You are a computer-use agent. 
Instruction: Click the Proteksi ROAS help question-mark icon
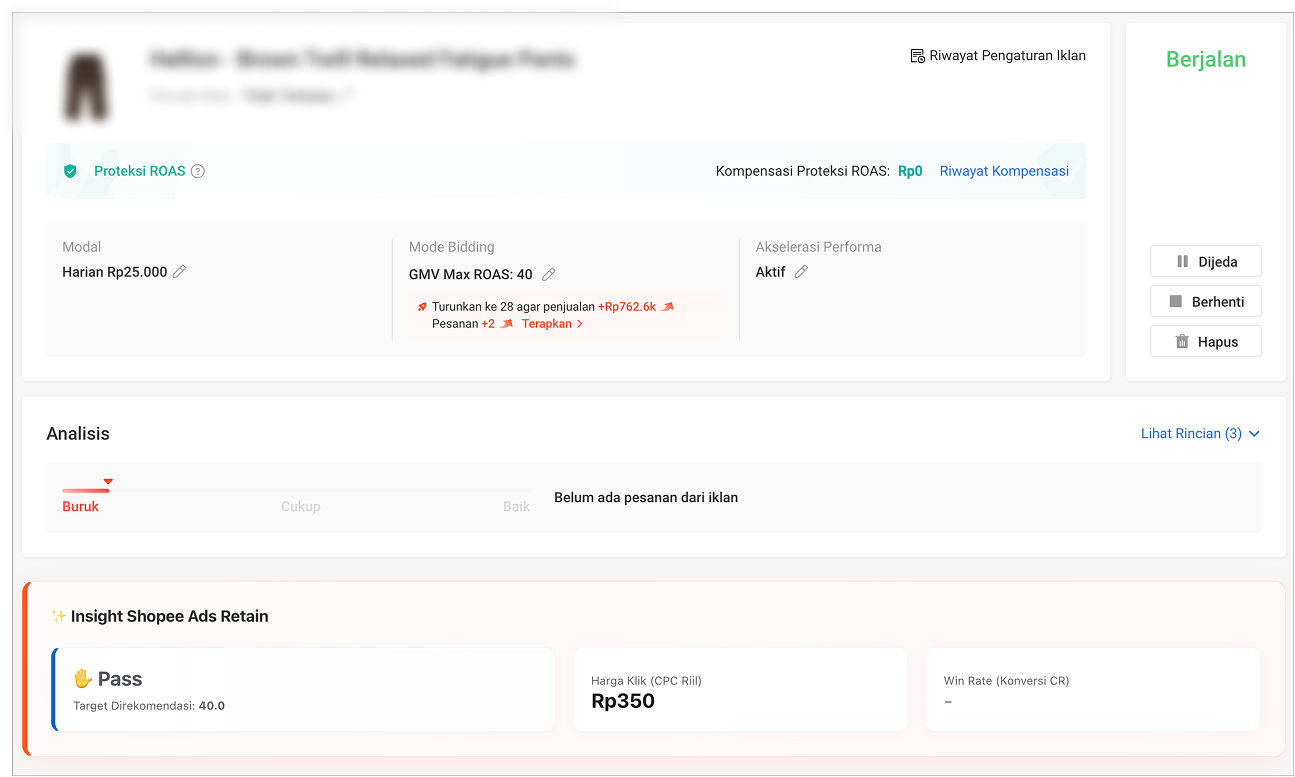coord(198,171)
